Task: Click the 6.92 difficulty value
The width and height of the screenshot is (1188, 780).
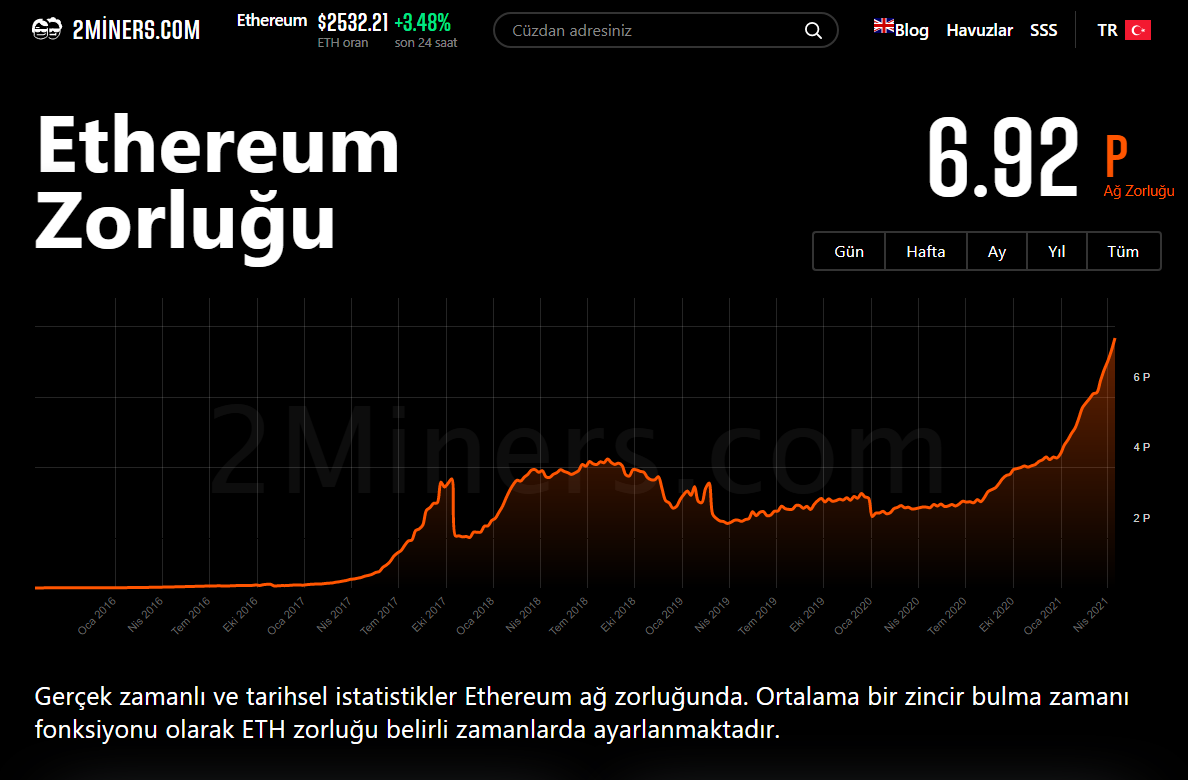Action: (x=1002, y=159)
